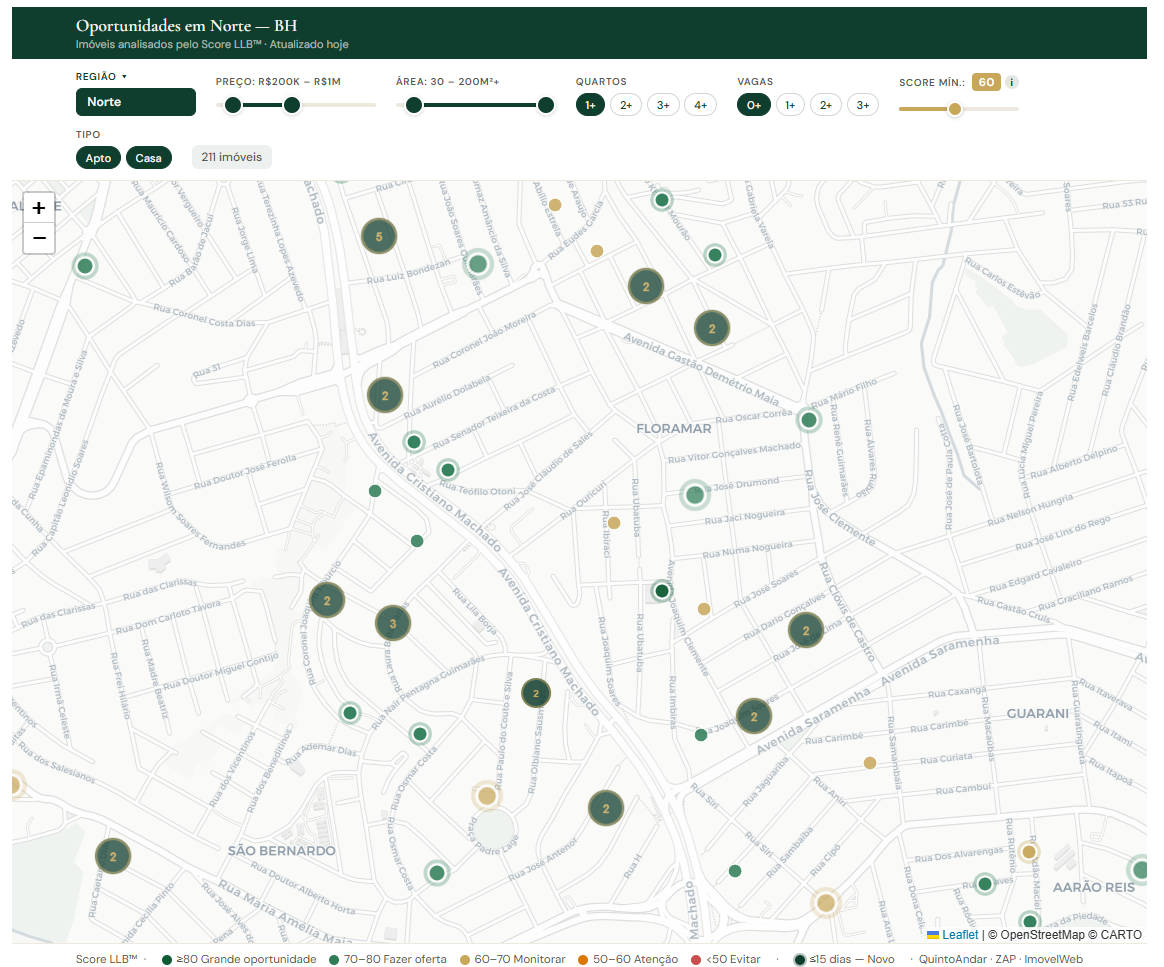Select green marker near Rua Ademar Dias
This screenshot has width=1164, height=967.
pyautogui.click(x=350, y=713)
